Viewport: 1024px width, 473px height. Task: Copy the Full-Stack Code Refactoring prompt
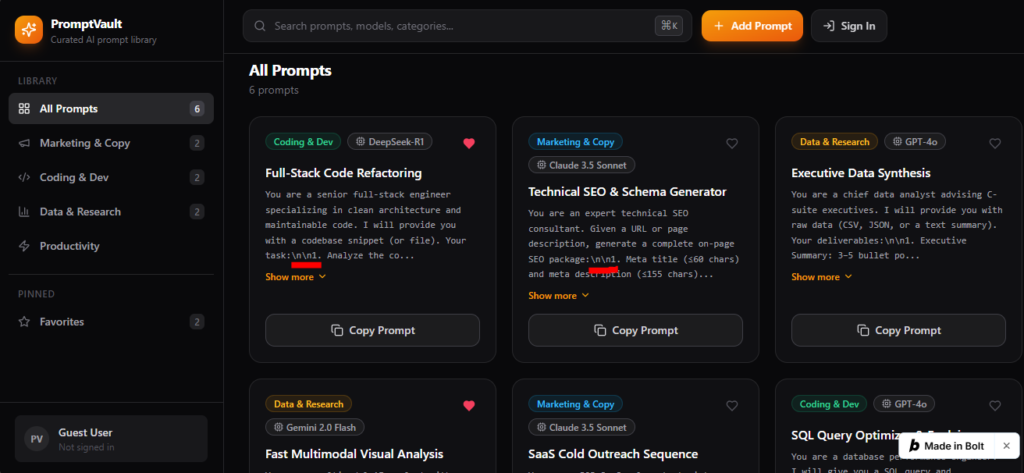pyautogui.click(x=372, y=330)
